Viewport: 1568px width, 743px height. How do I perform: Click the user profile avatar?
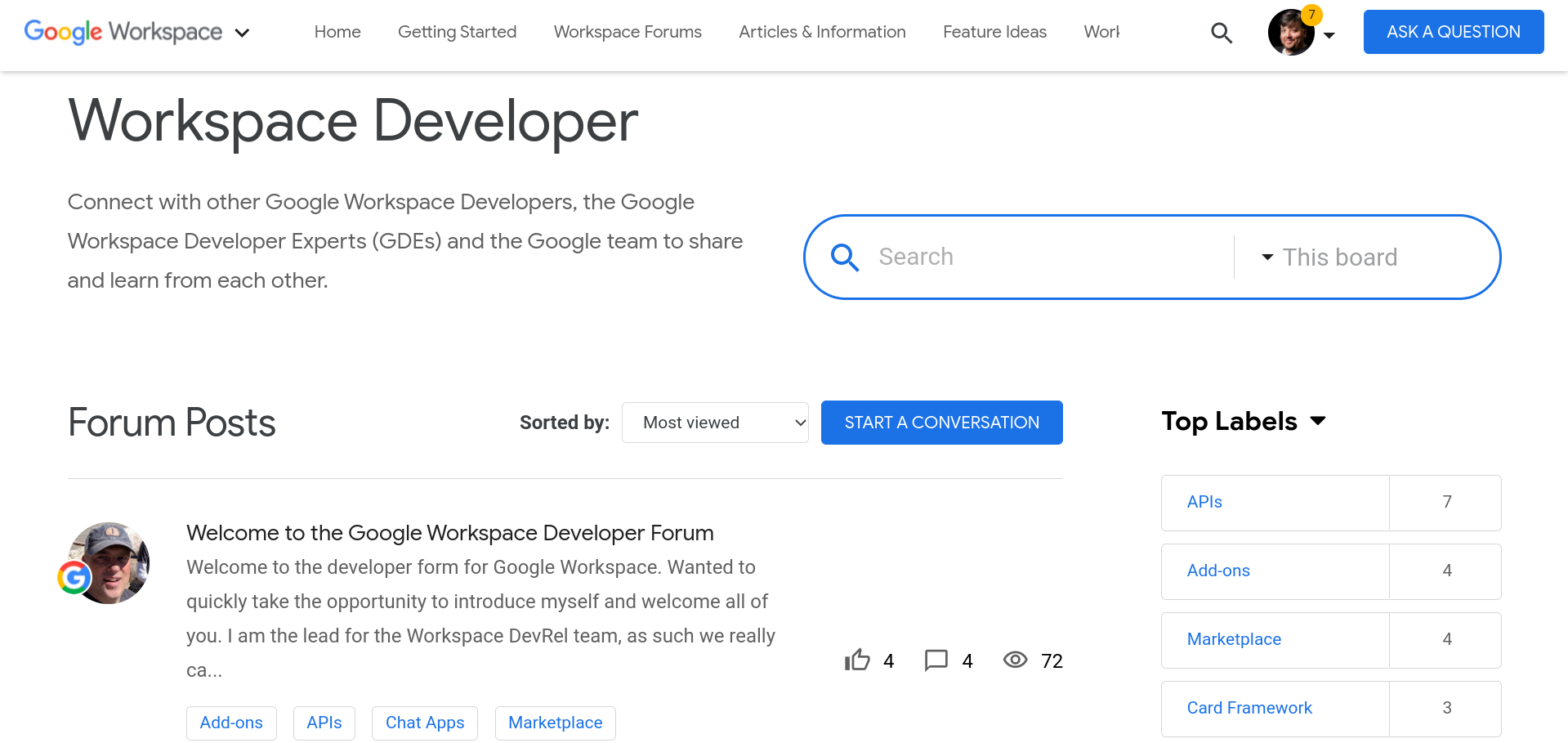click(1290, 33)
